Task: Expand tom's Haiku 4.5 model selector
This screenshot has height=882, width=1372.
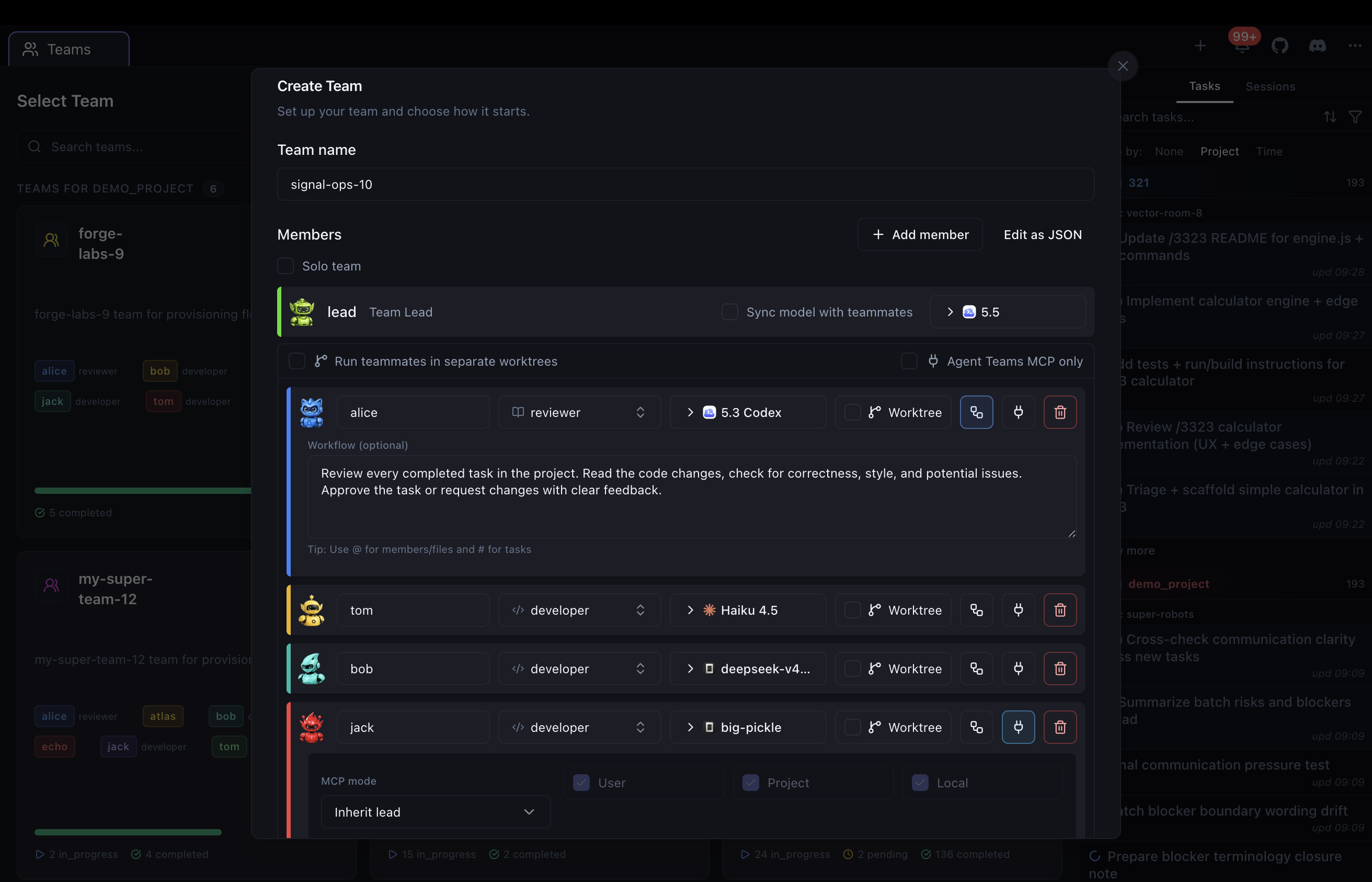Action: click(x=748, y=610)
